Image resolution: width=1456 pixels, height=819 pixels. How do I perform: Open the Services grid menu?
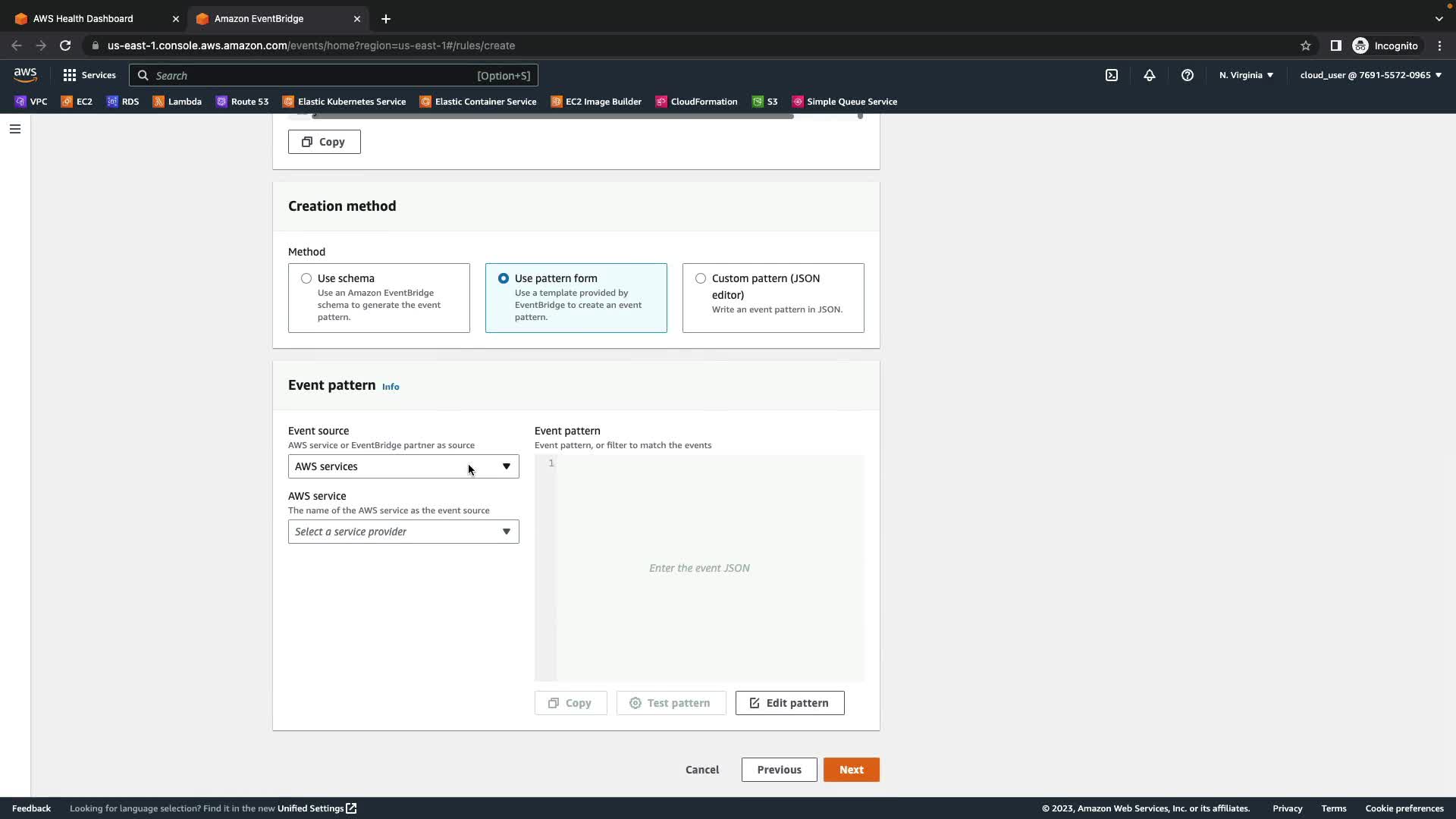(89, 75)
